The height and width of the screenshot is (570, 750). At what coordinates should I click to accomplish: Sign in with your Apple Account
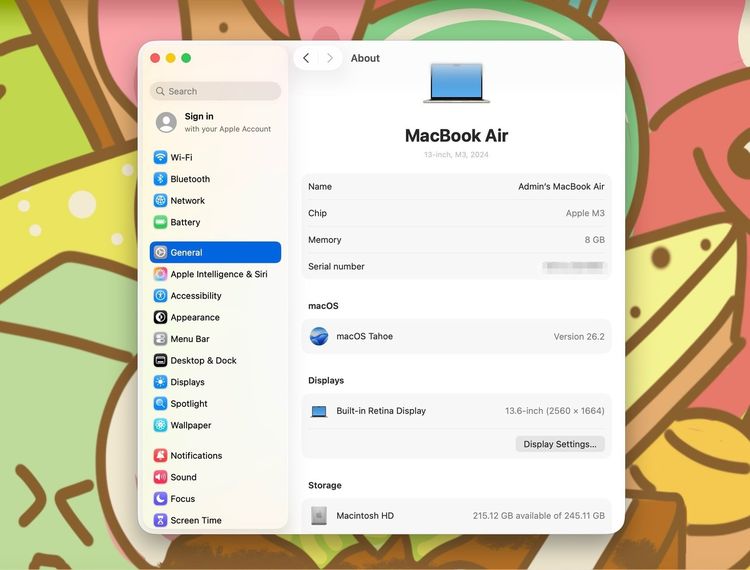tap(216, 122)
